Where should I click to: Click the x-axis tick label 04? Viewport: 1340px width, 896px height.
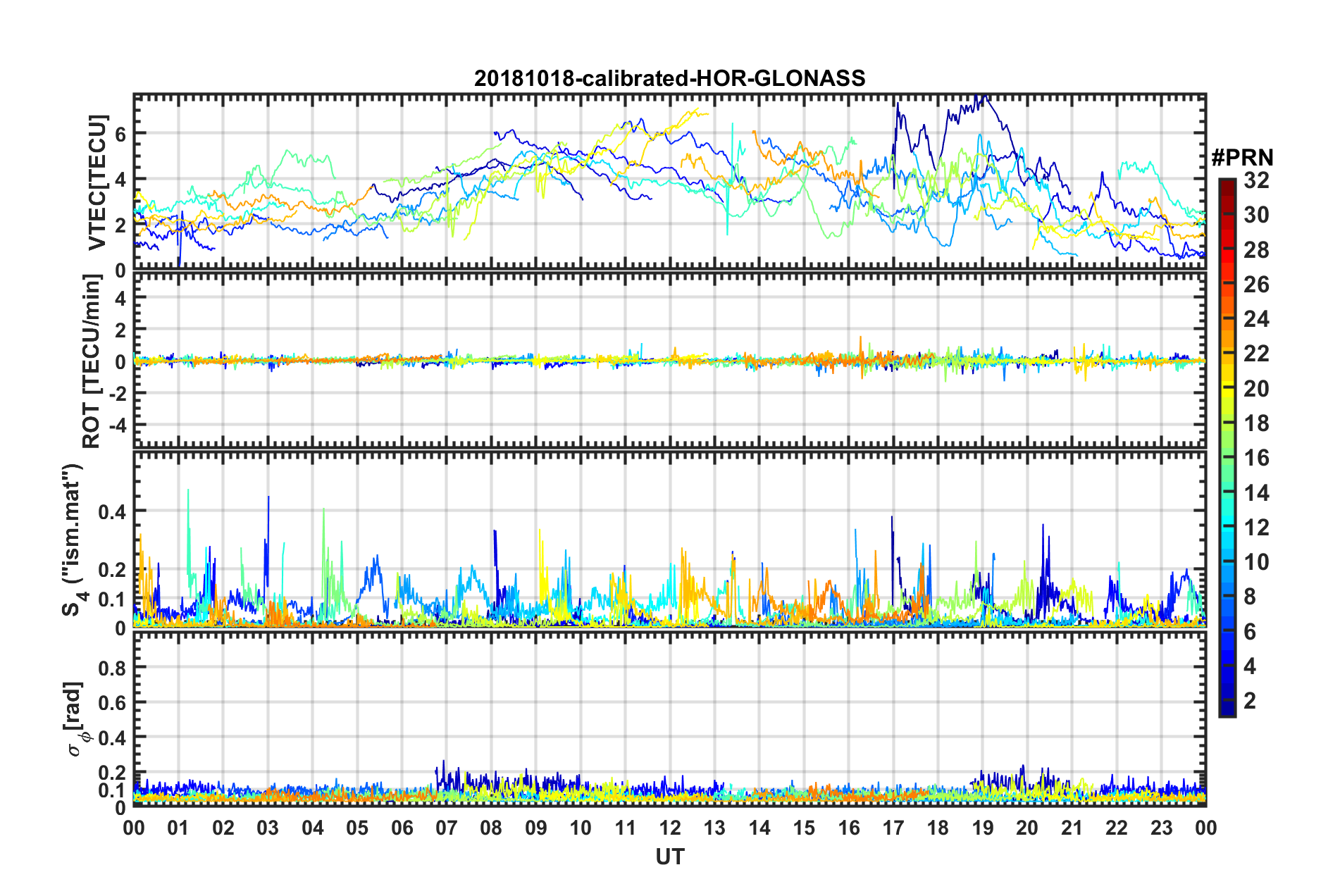click(313, 828)
